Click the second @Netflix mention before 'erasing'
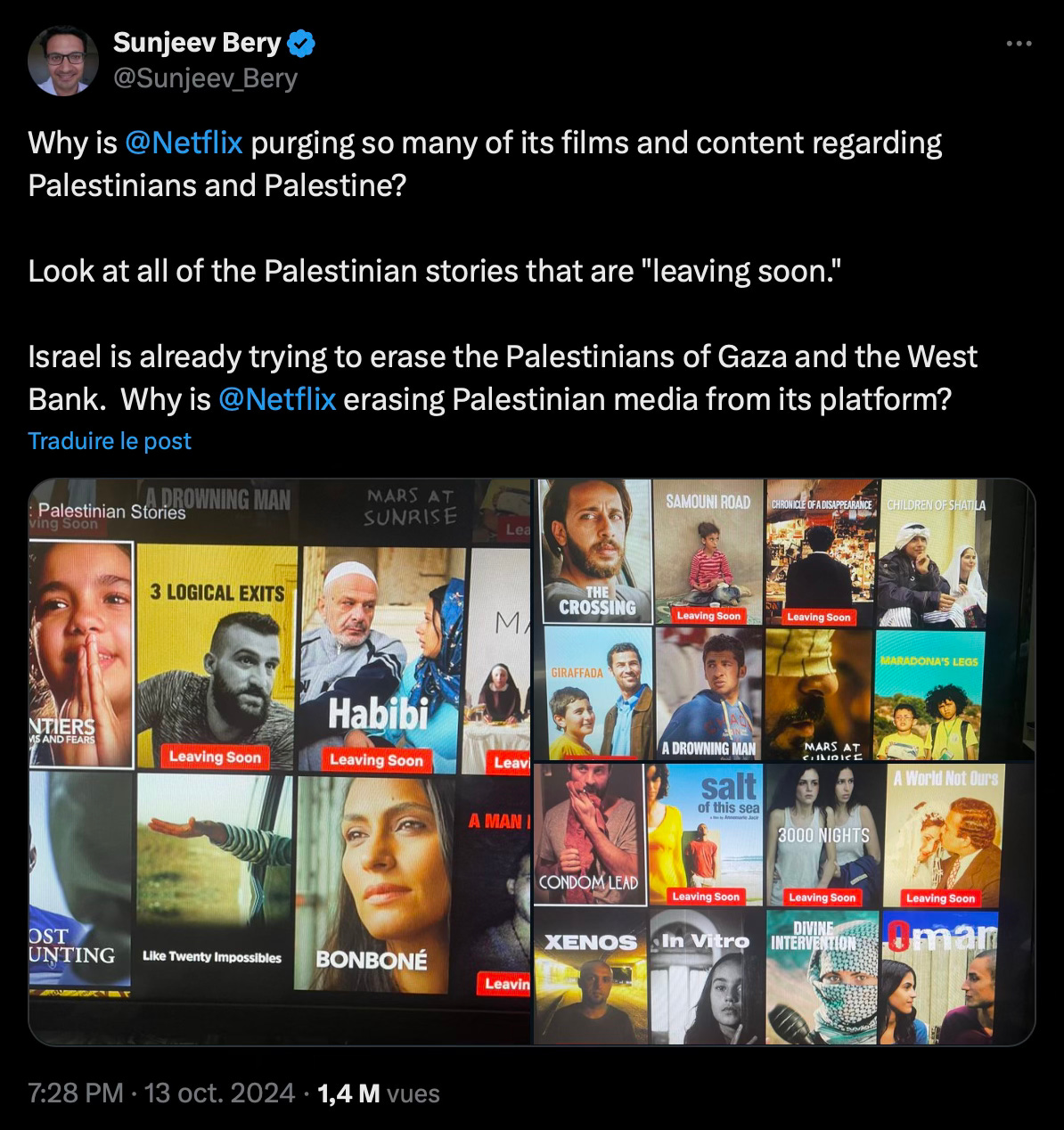The height and width of the screenshot is (1130, 1064). (x=277, y=399)
